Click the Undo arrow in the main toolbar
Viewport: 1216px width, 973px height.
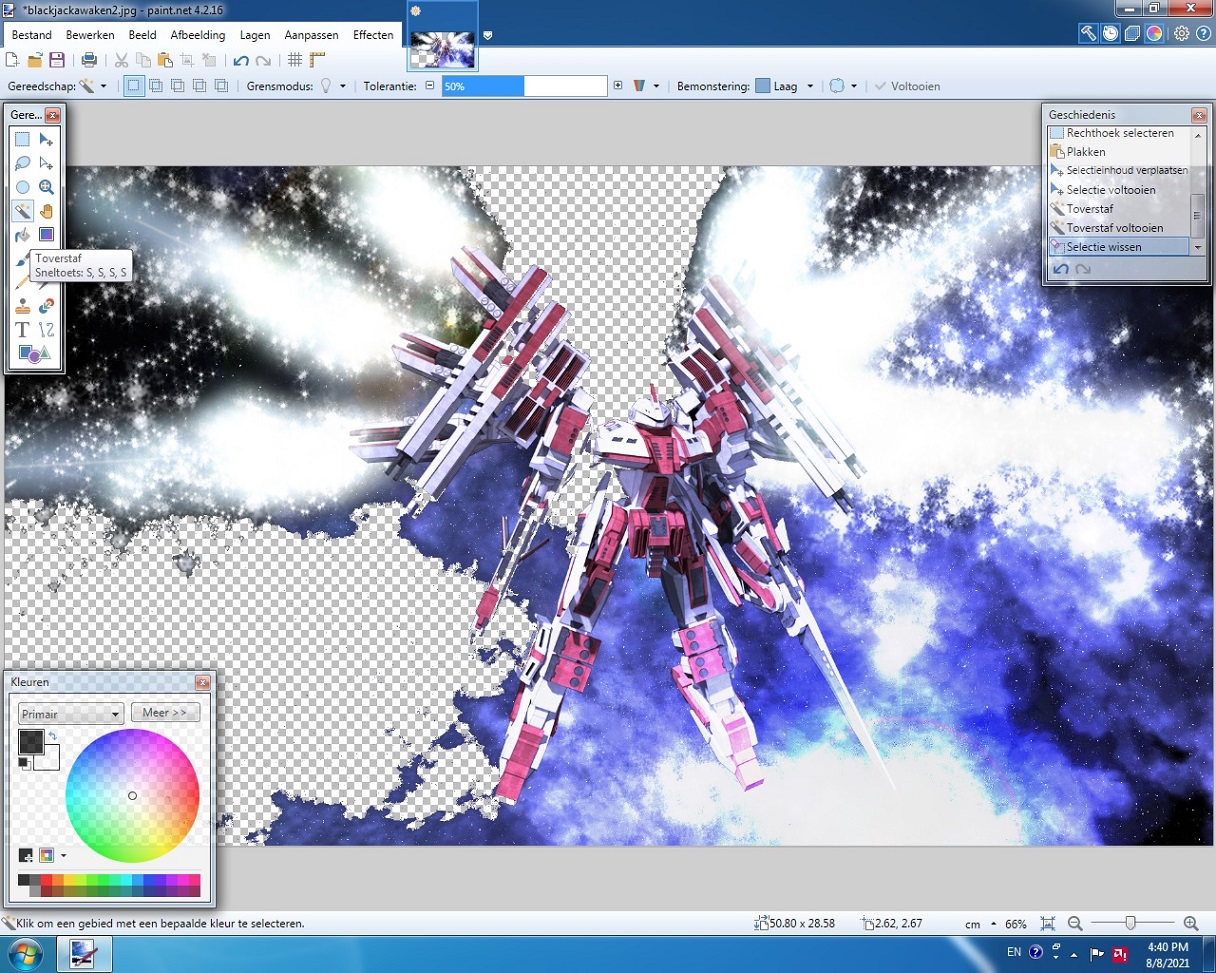tap(241, 60)
